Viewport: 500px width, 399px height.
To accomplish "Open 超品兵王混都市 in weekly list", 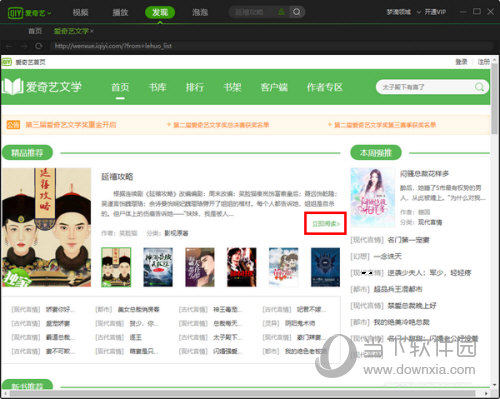I will (x=398, y=289).
